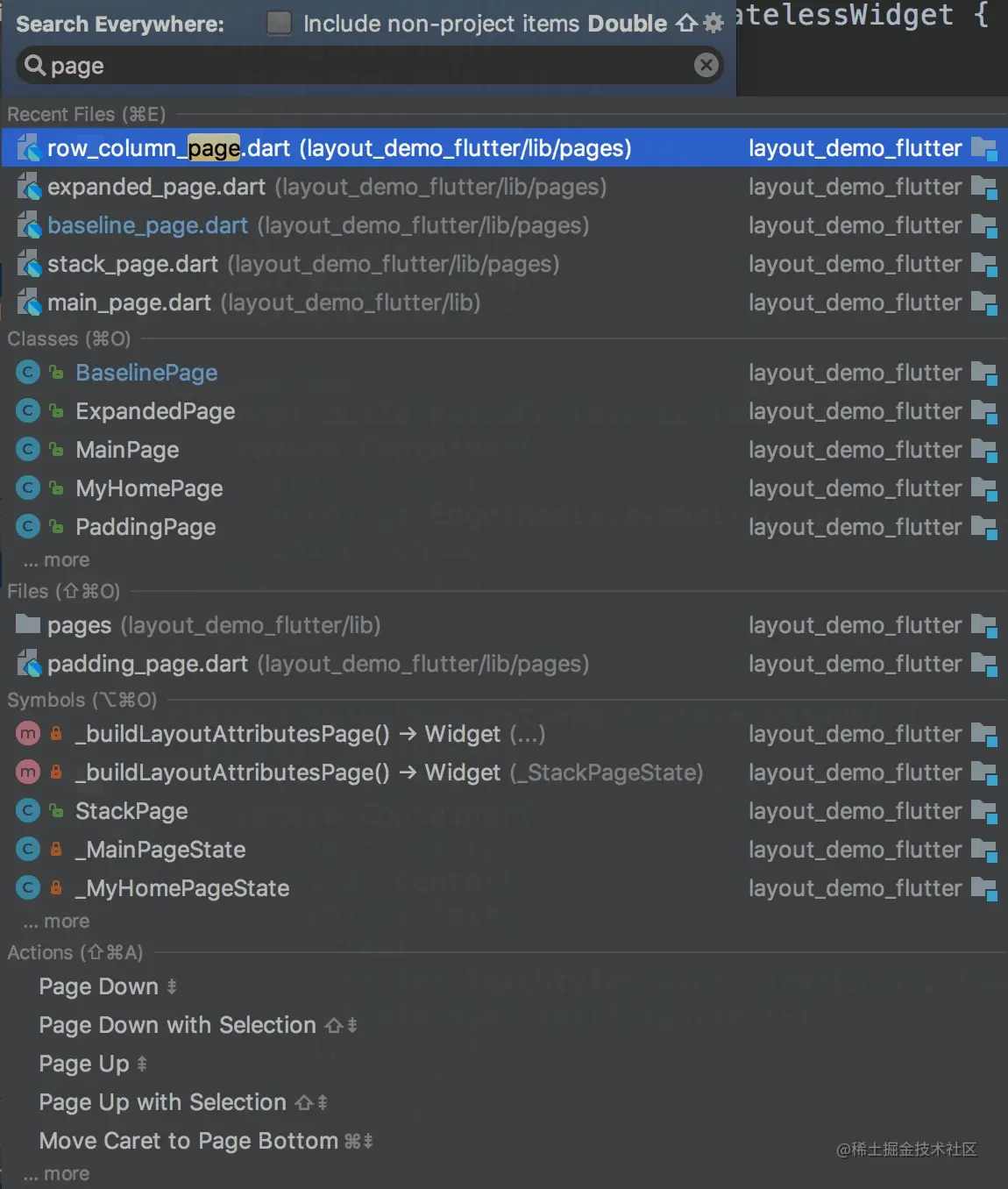The height and width of the screenshot is (1189, 1008).
Task: Click the module icon on the MainPage row
Action: [x=984, y=450]
